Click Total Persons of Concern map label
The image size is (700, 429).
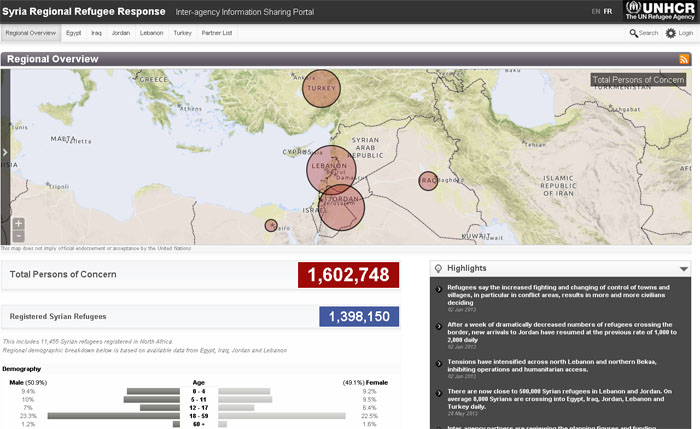pyautogui.click(x=638, y=80)
